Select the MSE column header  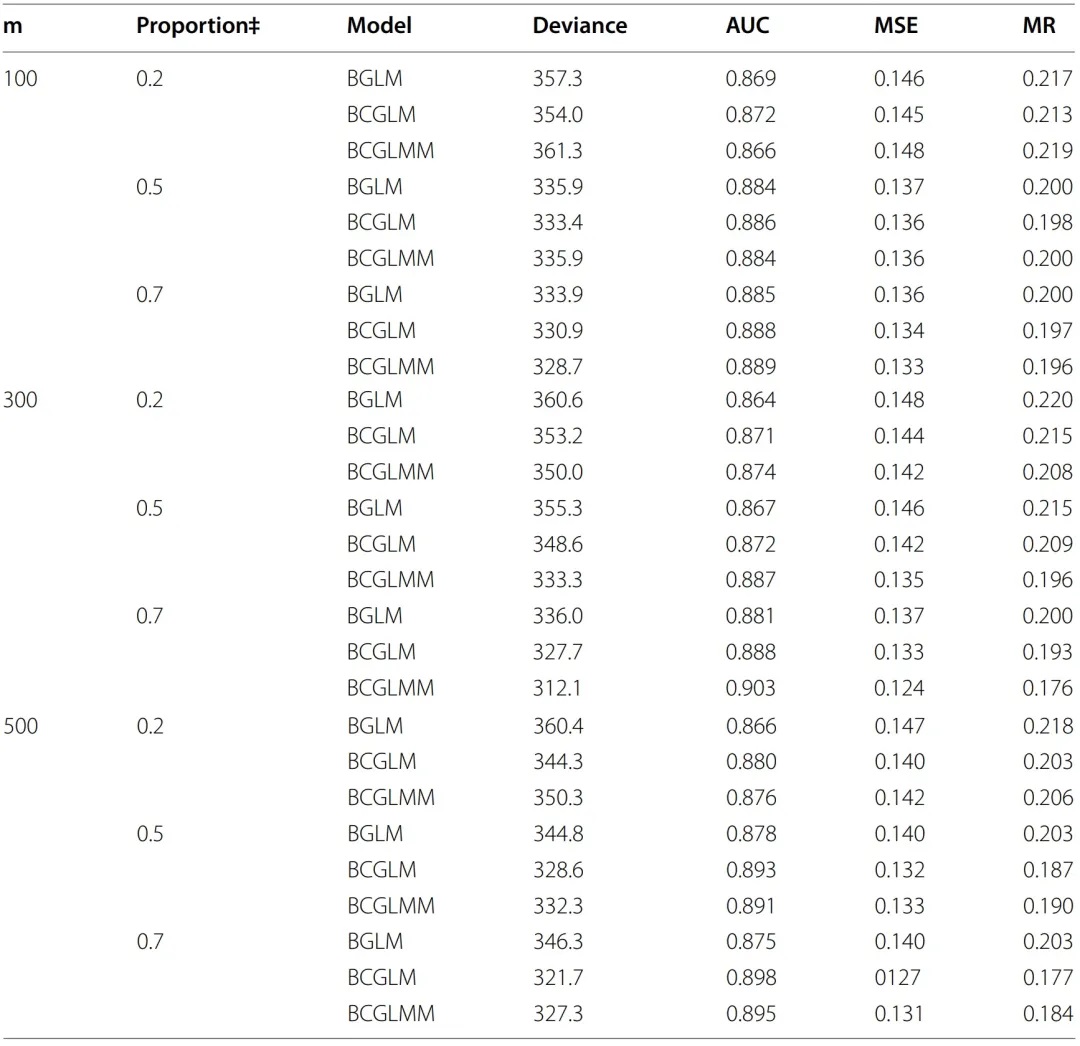[x=895, y=25]
